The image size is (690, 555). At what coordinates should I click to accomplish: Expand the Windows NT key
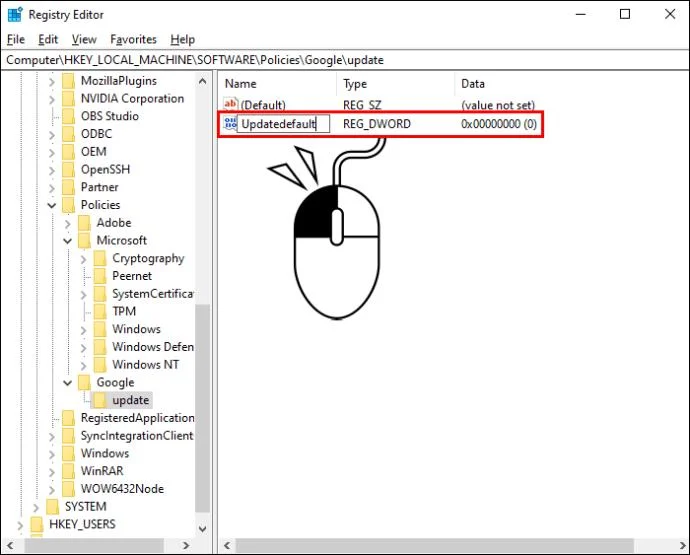click(x=83, y=365)
